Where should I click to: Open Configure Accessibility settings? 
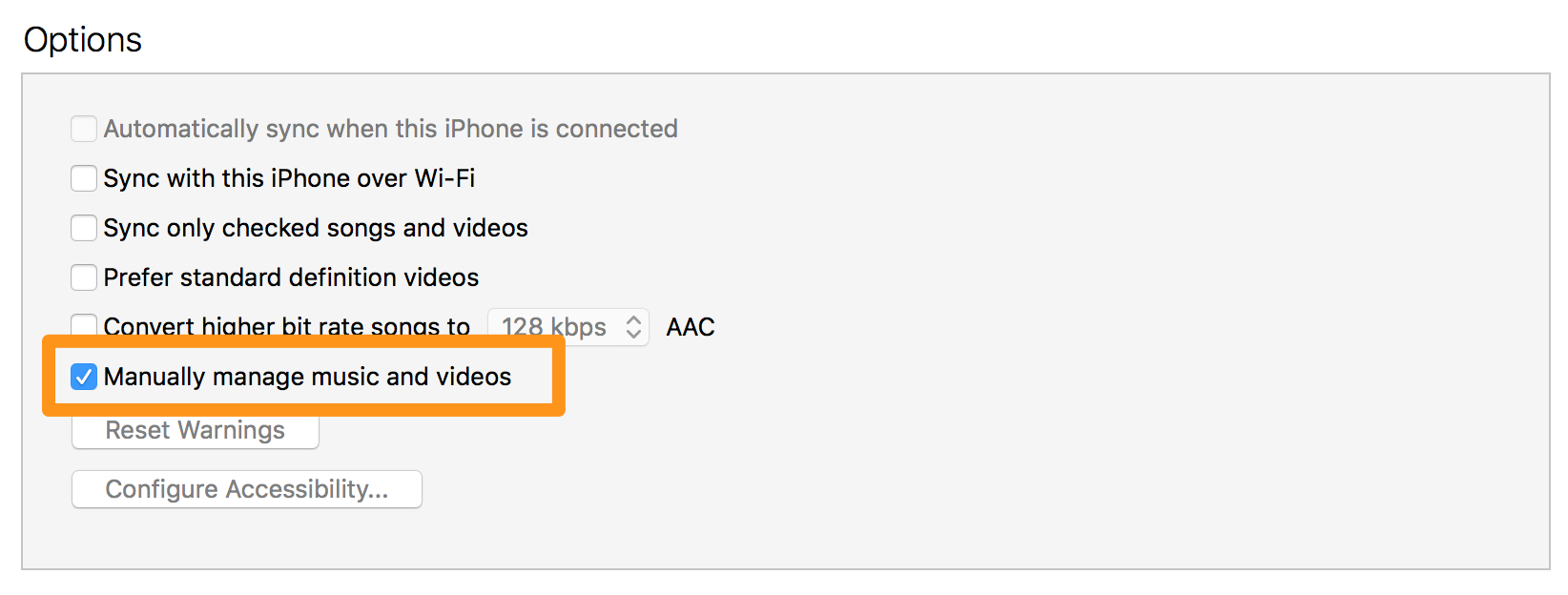[x=247, y=489]
